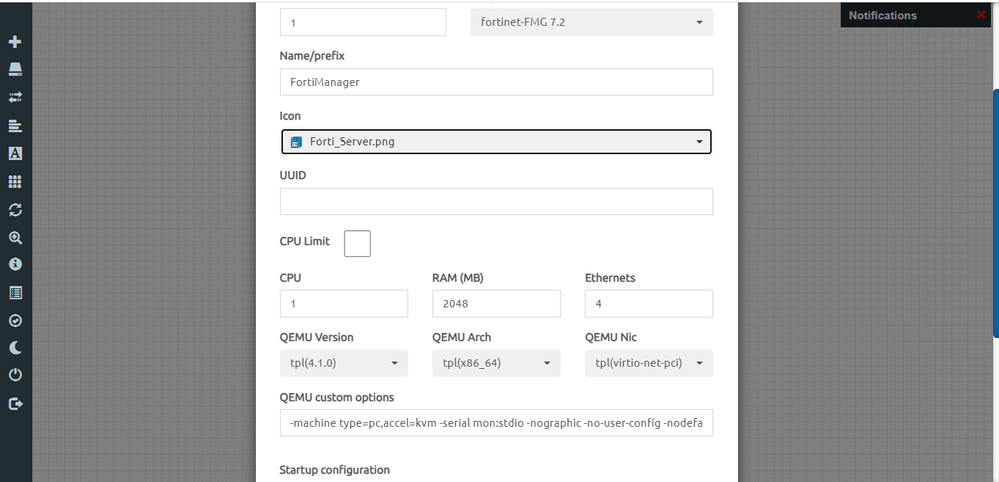Screen dimensions: 999x482
Task: Click the grid icon in left sidebar
Action: pos(15,182)
